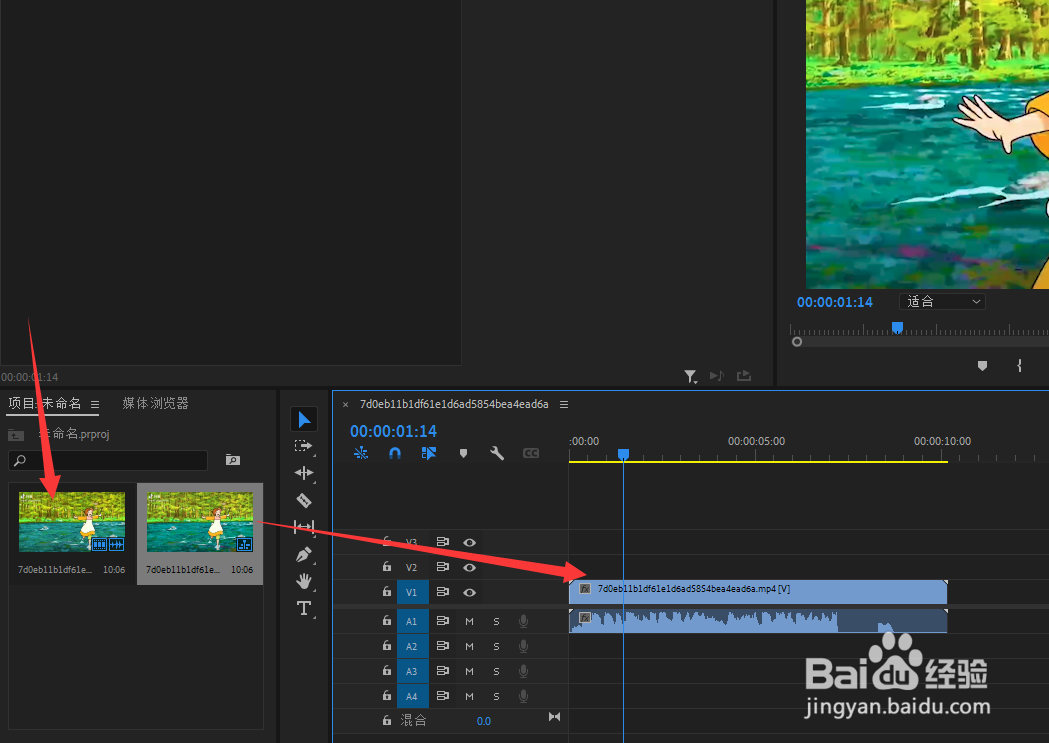
Task: Mute audio track A3
Action: coord(470,671)
